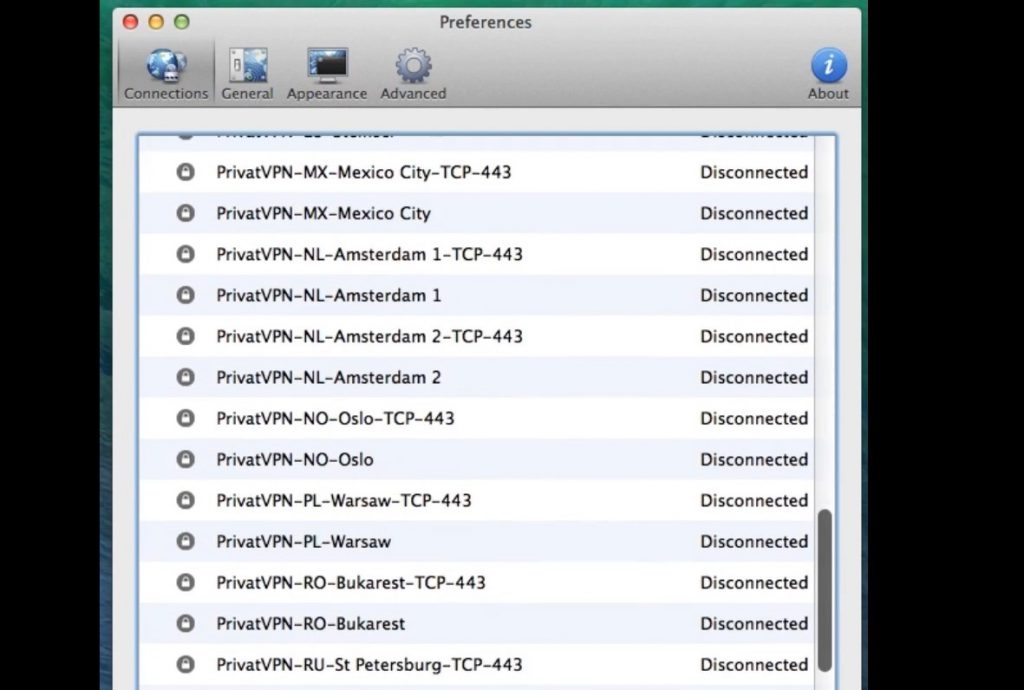Select PrivatVPN-NL-Amsterdam 1-TCP-443 connection name
Image resolution: width=1024 pixels, height=690 pixels.
coord(370,254)
